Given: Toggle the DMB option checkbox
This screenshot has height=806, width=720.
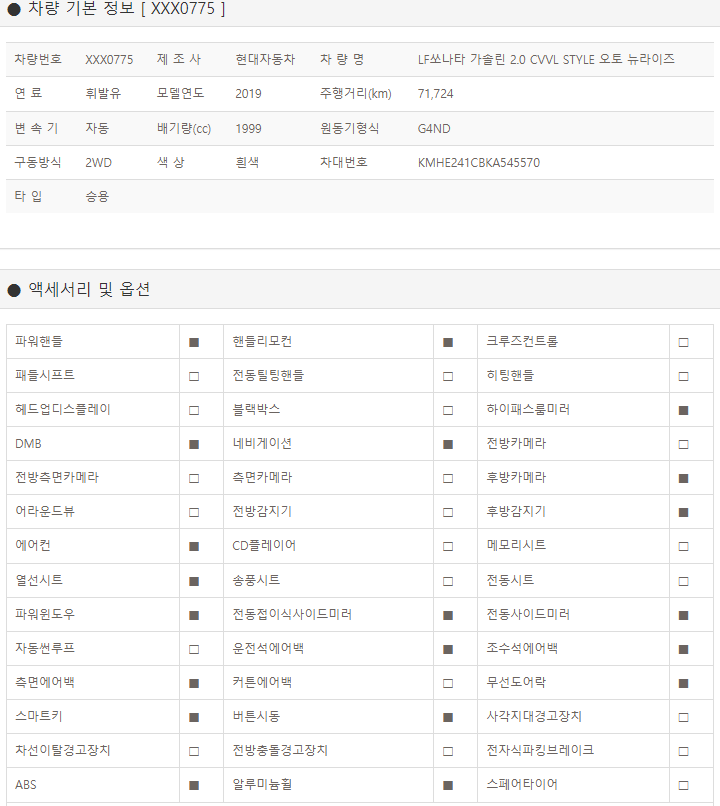Looking at the screenshot, I should [194, 444].
